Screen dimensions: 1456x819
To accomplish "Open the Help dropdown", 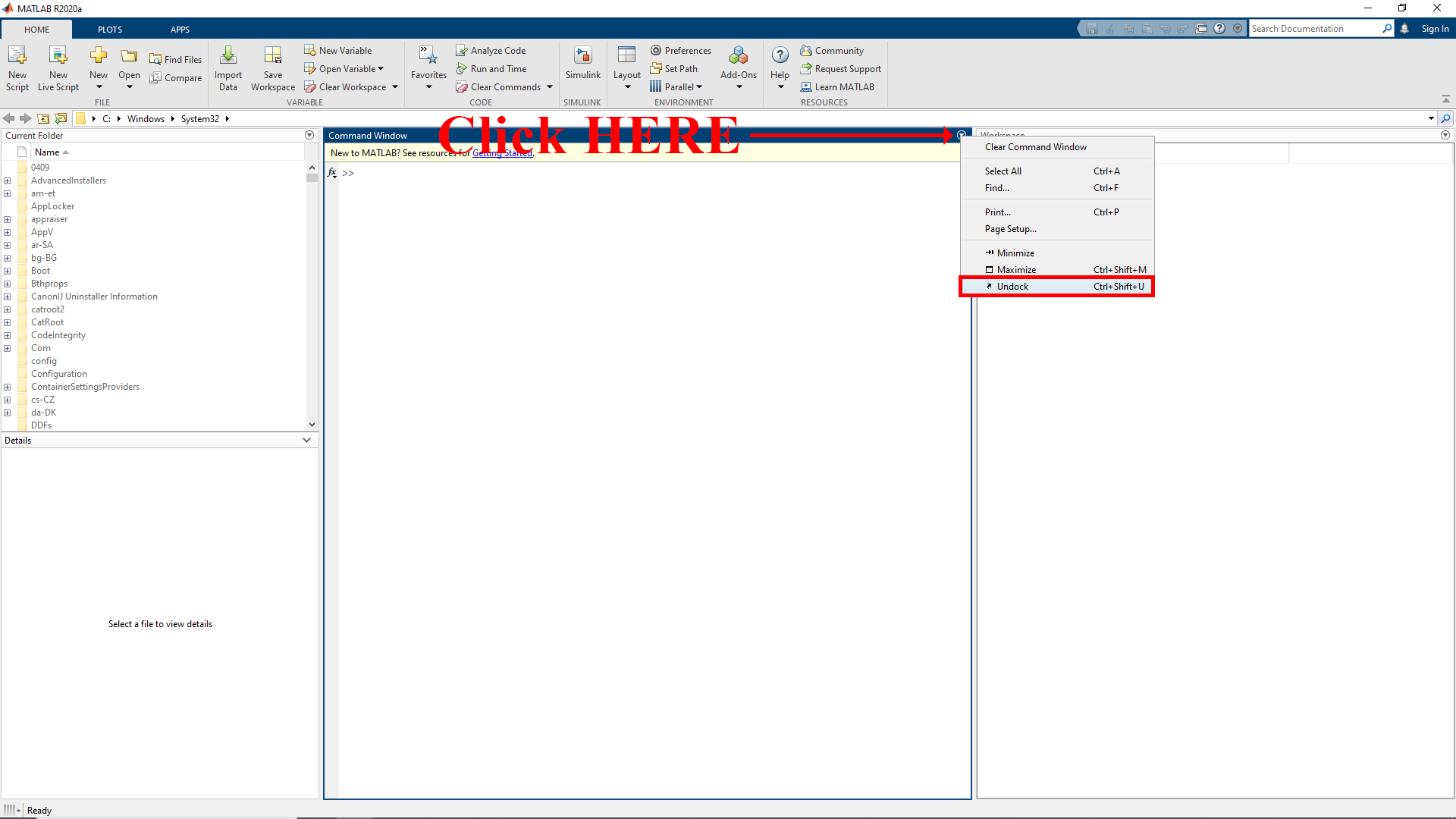I will pyautogui.click(x=780, y=87).
